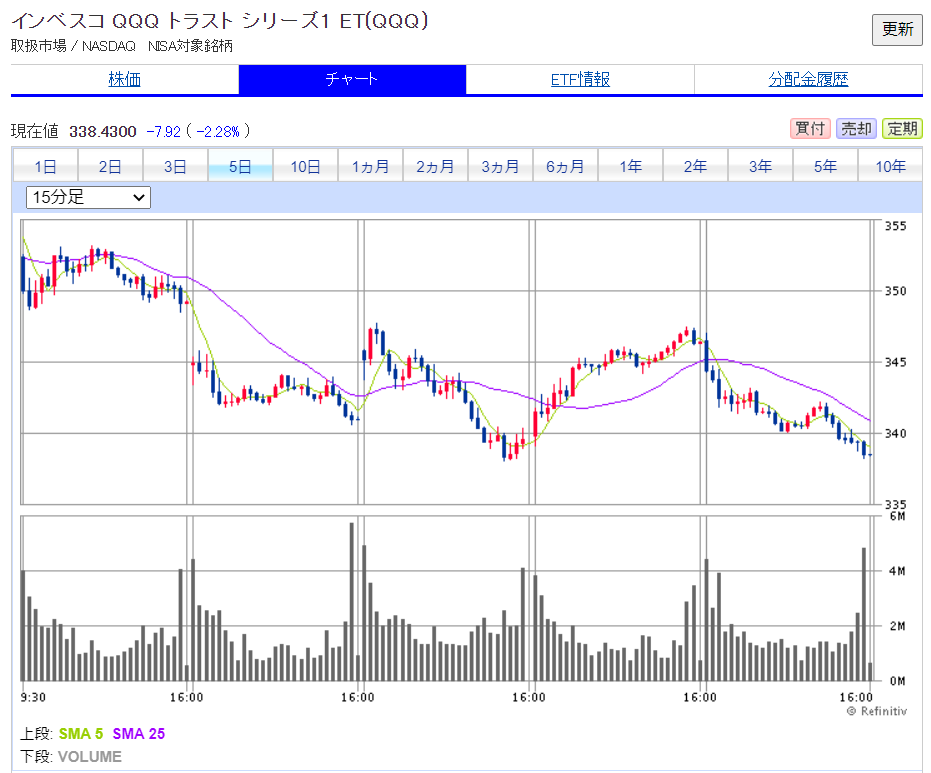The height and width of the screenshot is (773, 931).
Task: Select the 3日 chart period
Action: point(175,166)
